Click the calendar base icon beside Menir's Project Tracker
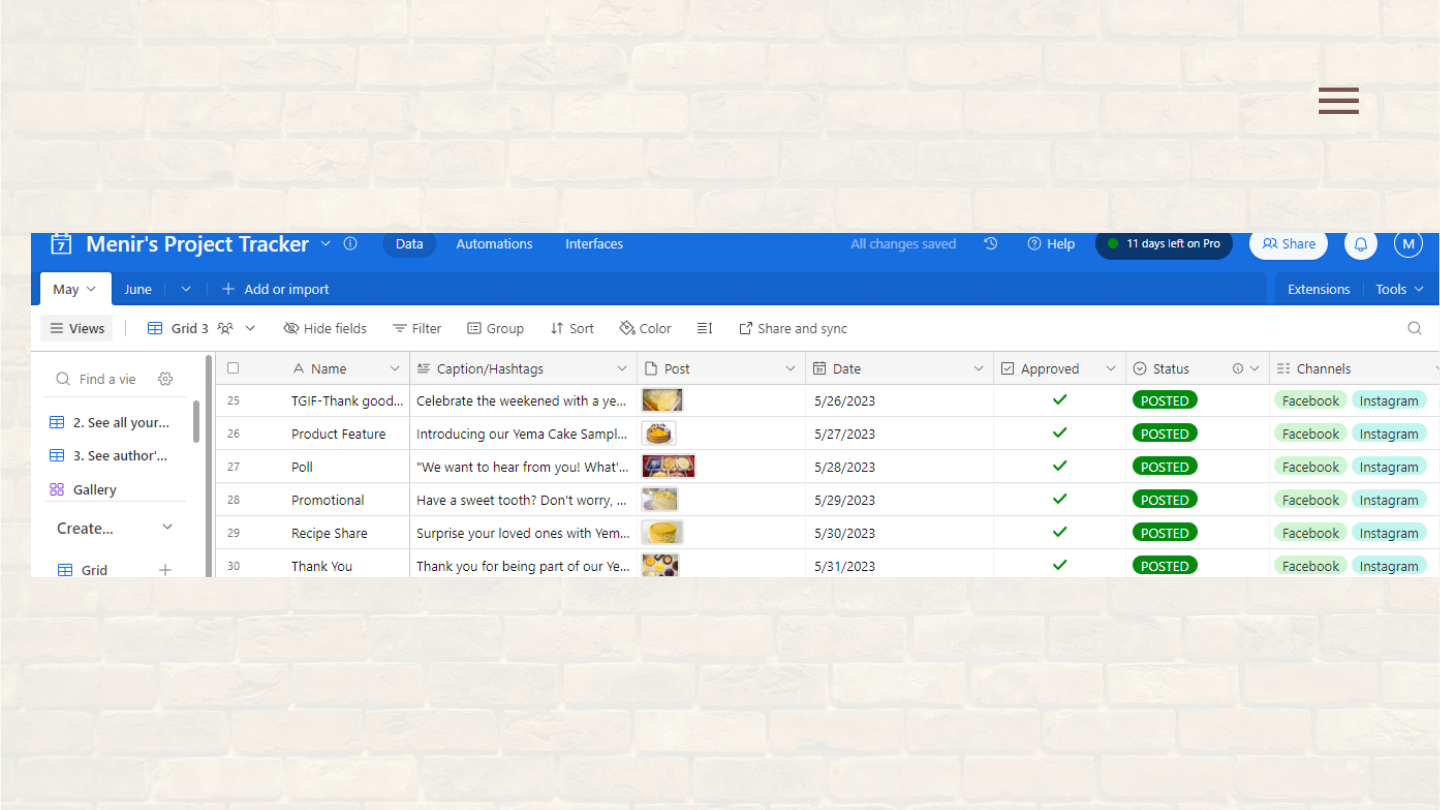This screenshot has width=1440, height=810. pos(62,244)
